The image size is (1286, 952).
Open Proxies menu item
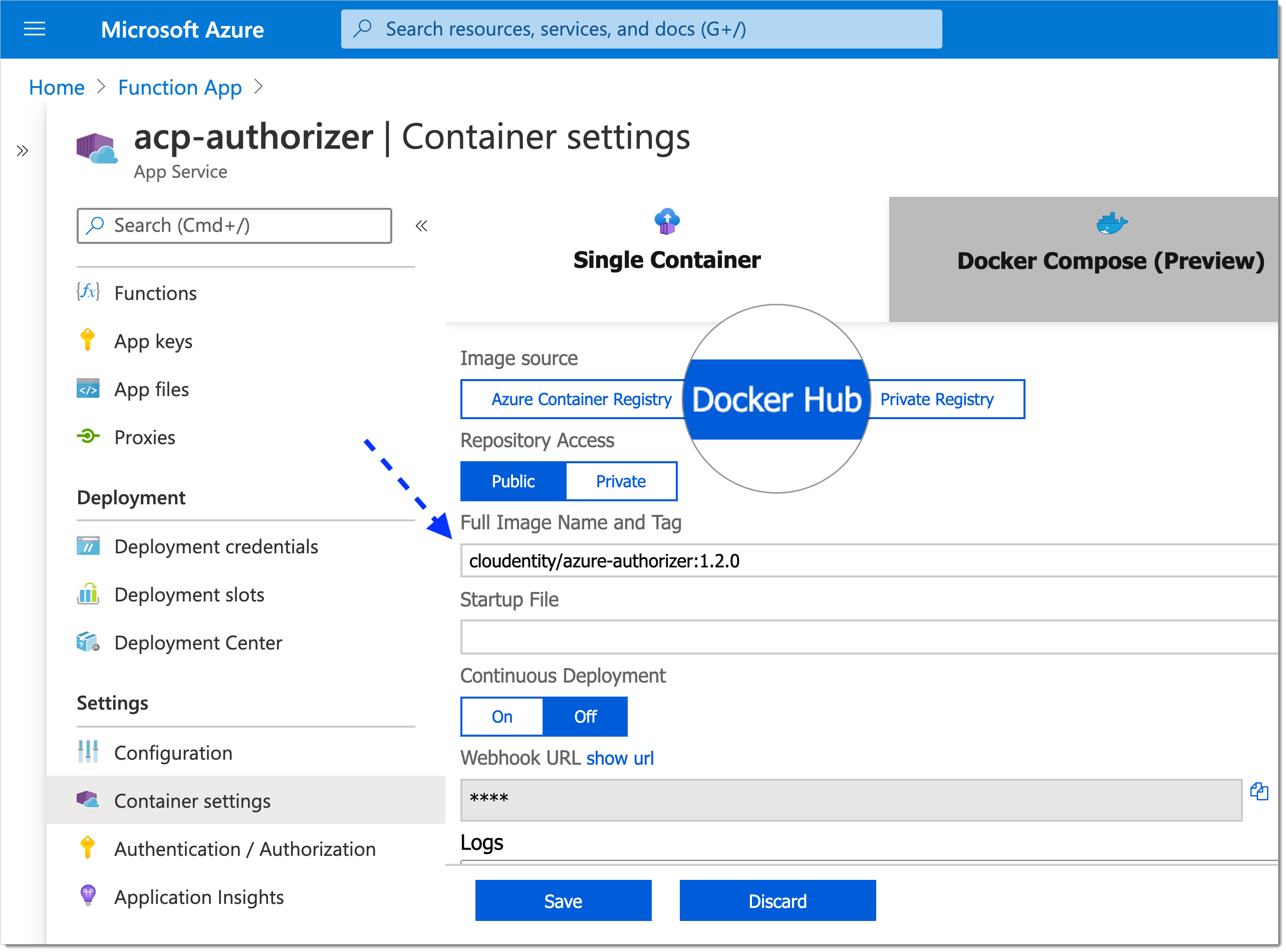click(245, 437)
